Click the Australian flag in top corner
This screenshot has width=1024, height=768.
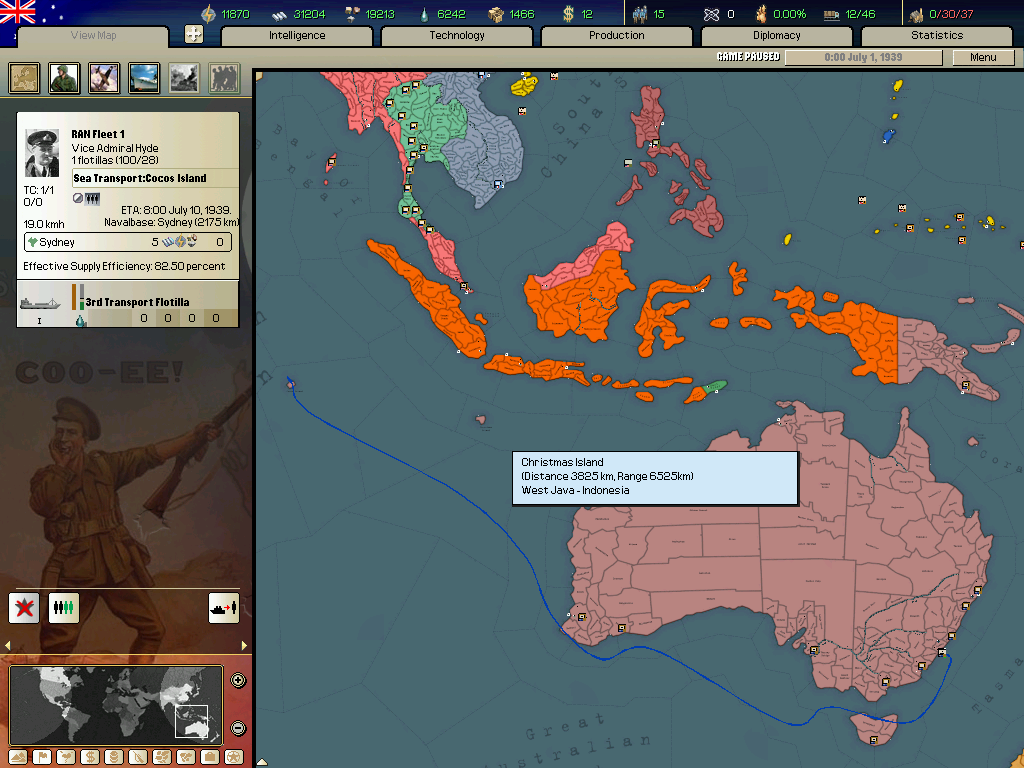(x=18, y=12)
